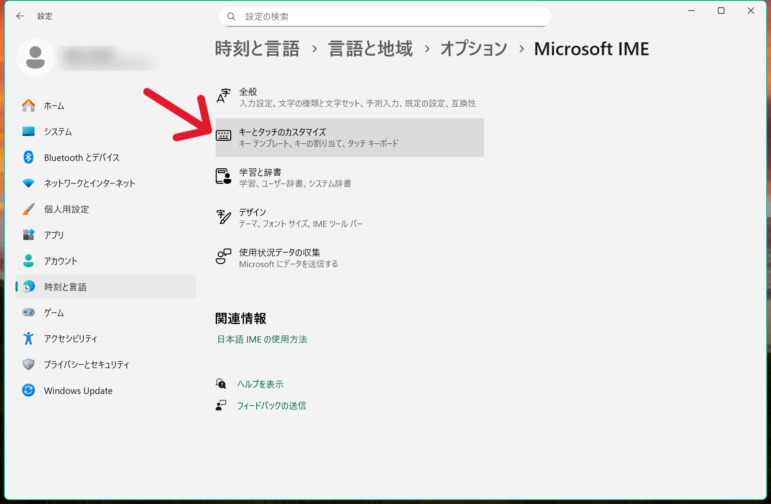
Task: Click 日本語 IME の使用方法 link
Action: tap(262, 340)
